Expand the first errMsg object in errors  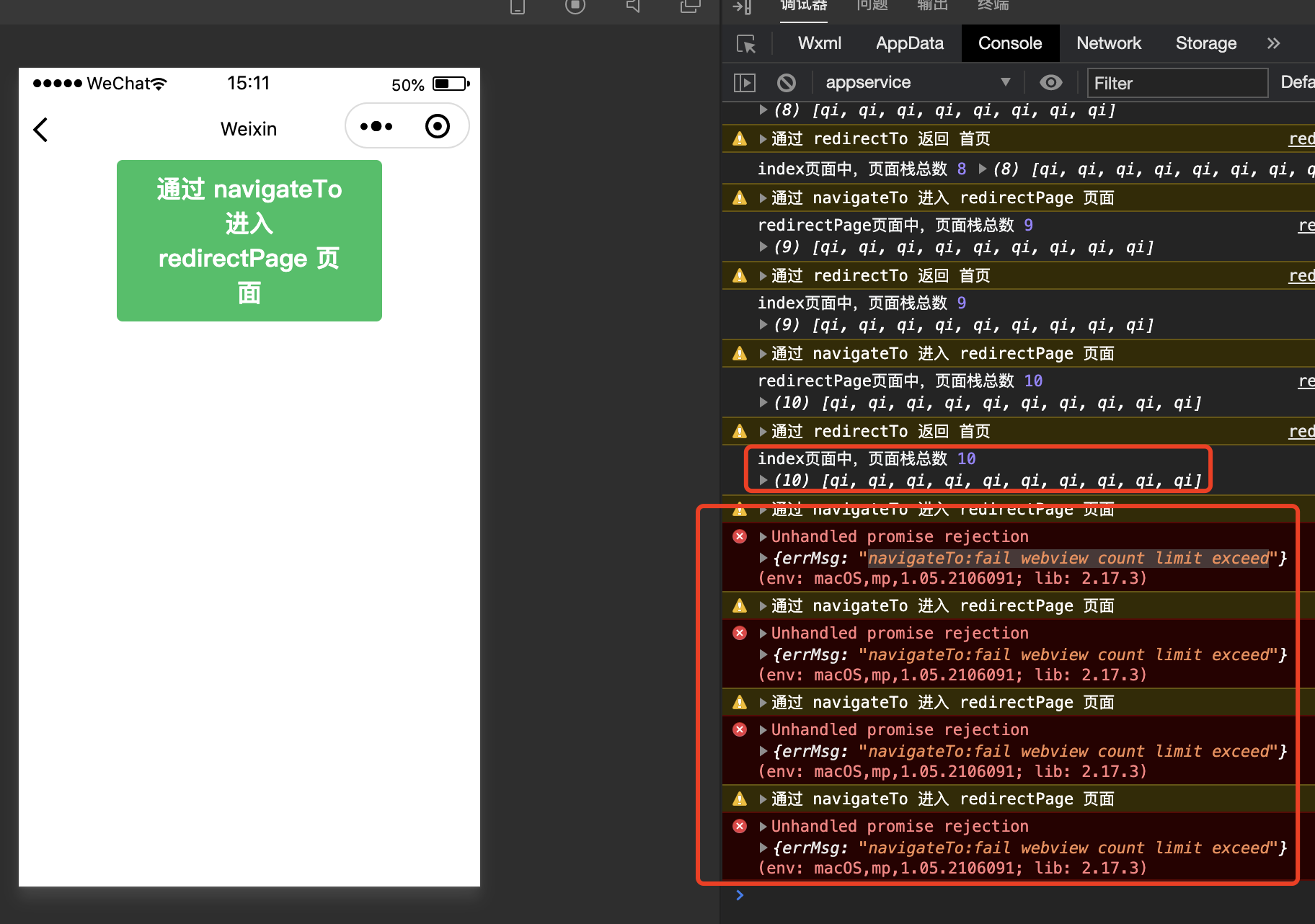(x=763, y=559)
